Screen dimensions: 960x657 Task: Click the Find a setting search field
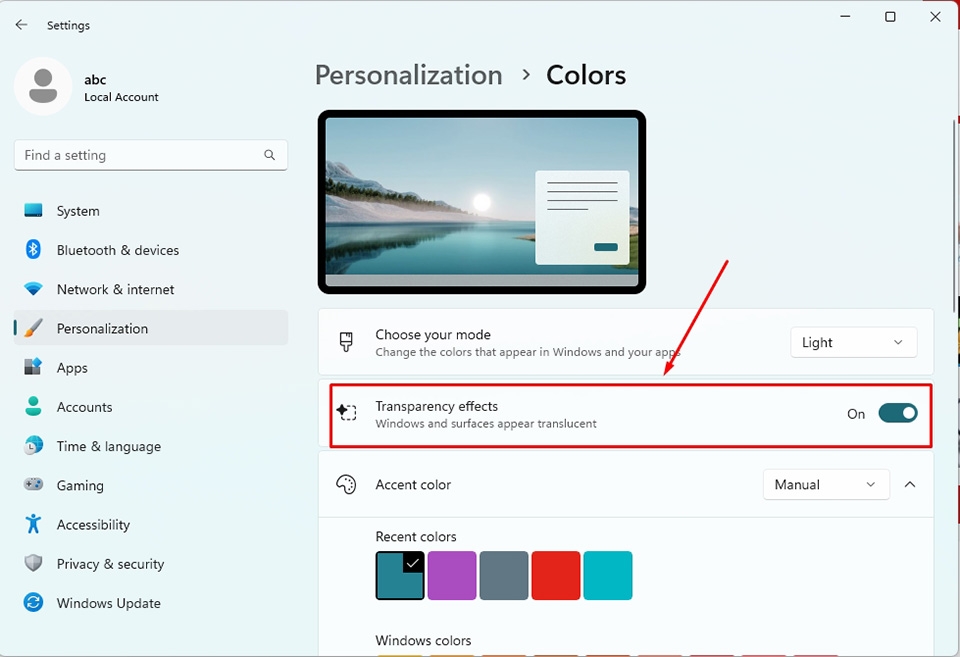tap(151, 155)
